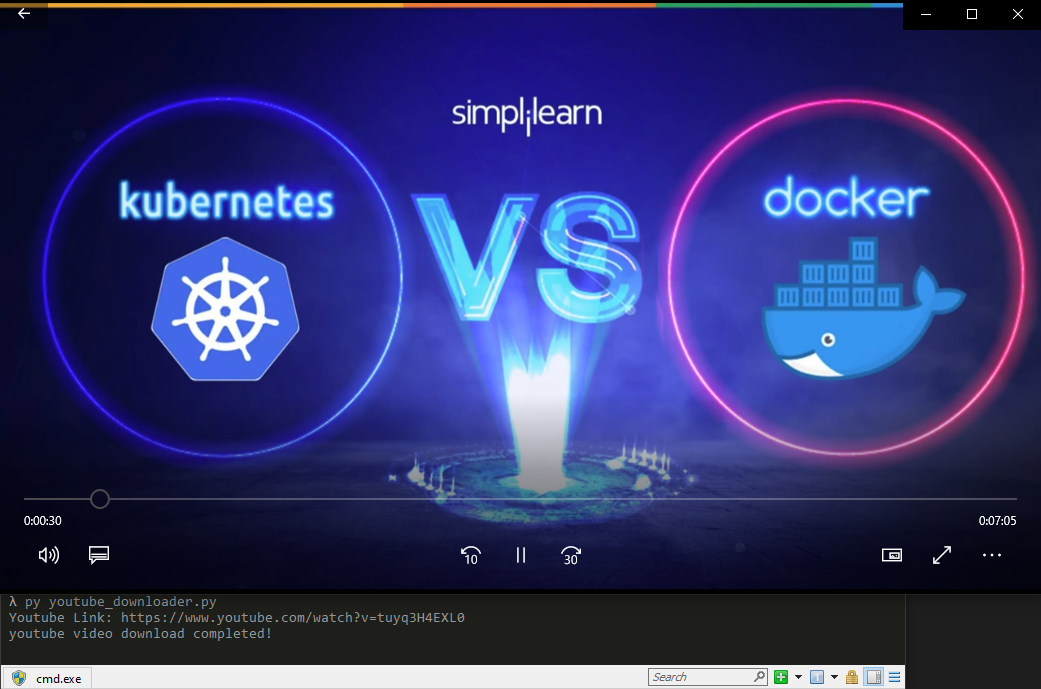The image size is (1041, 689).
Task: Maximize the video player window
Action: tap(972, 14)
